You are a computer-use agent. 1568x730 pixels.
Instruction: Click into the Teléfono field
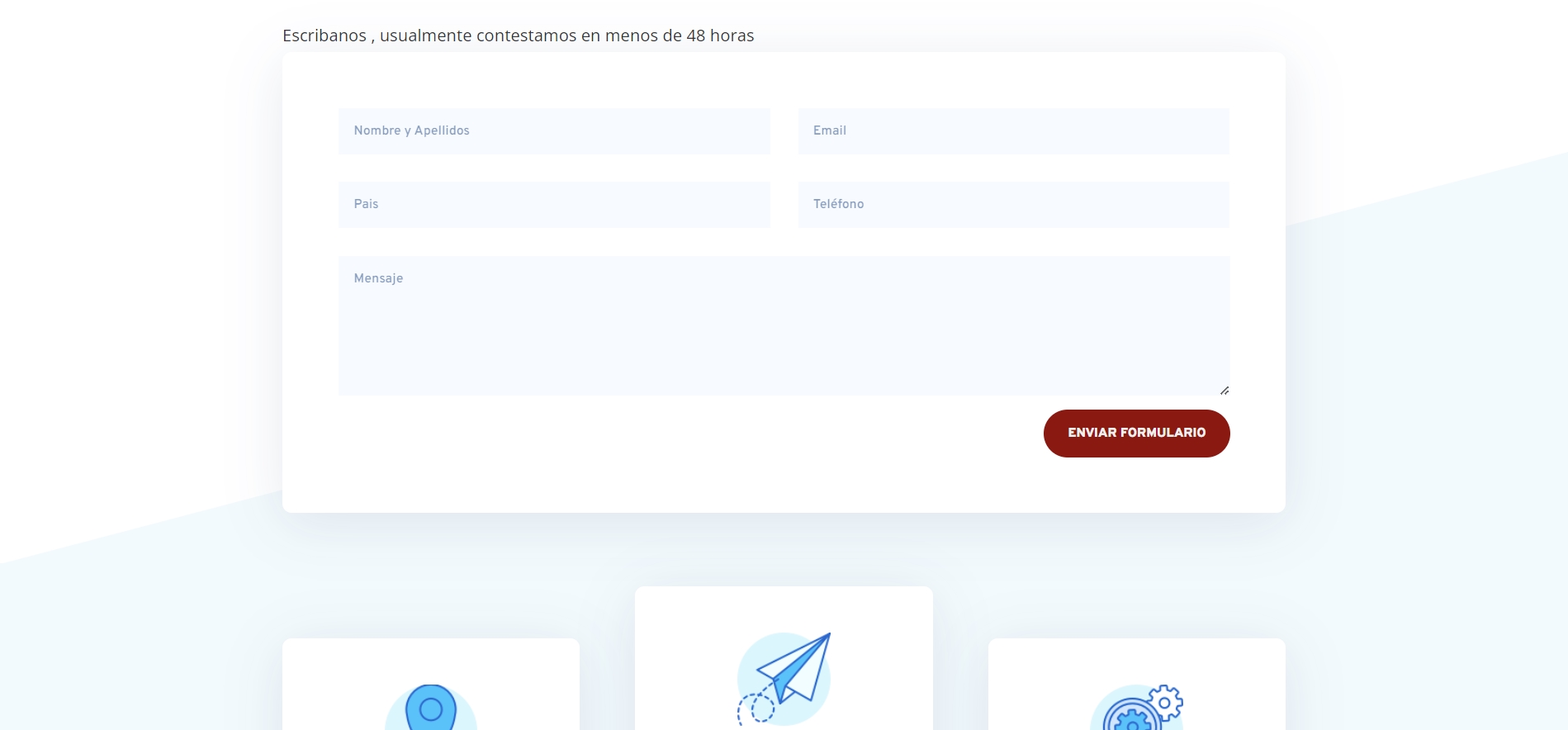click(1013, 204)
